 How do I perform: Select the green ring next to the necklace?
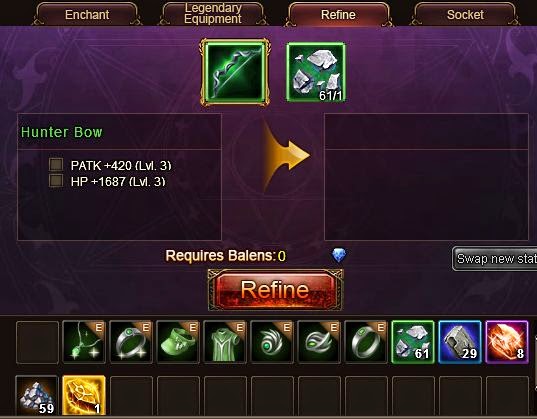click(131, 342)
